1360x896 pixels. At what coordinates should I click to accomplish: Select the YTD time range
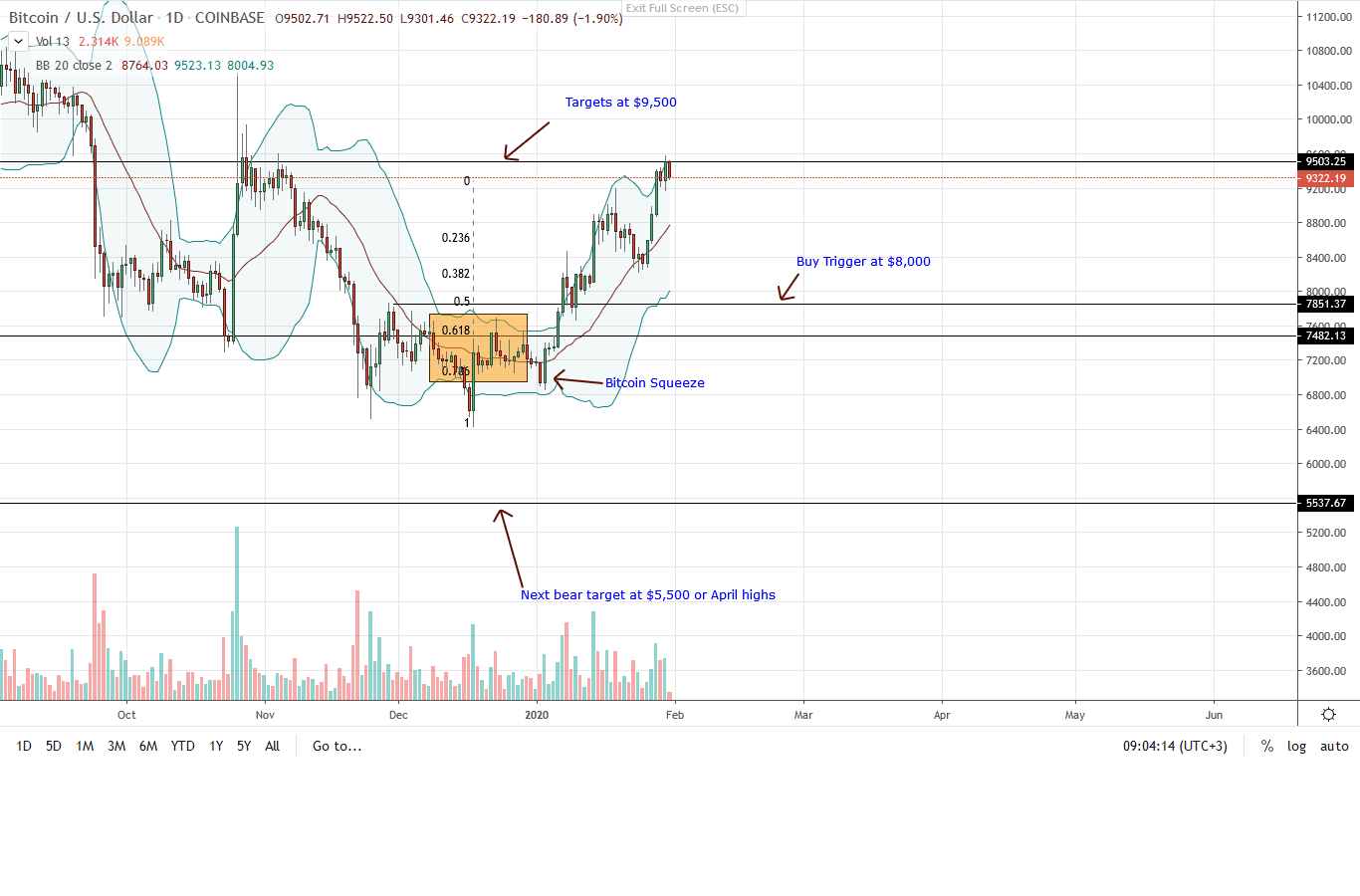pos(183,746)
